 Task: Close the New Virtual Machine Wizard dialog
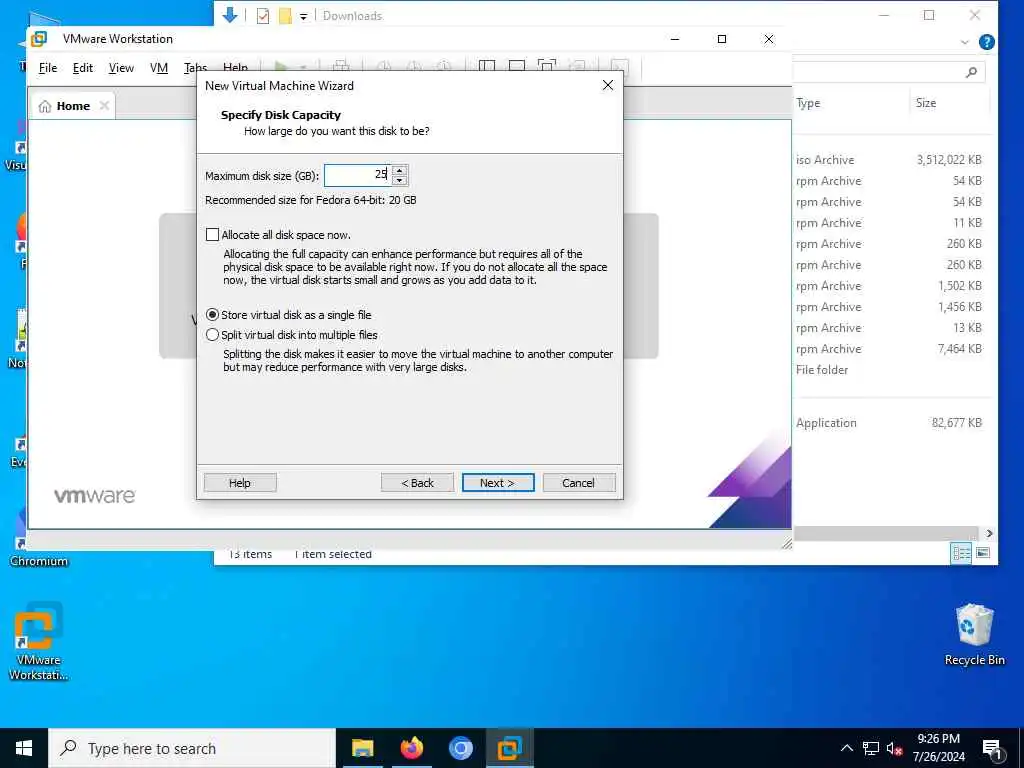[x=607, y=86]
